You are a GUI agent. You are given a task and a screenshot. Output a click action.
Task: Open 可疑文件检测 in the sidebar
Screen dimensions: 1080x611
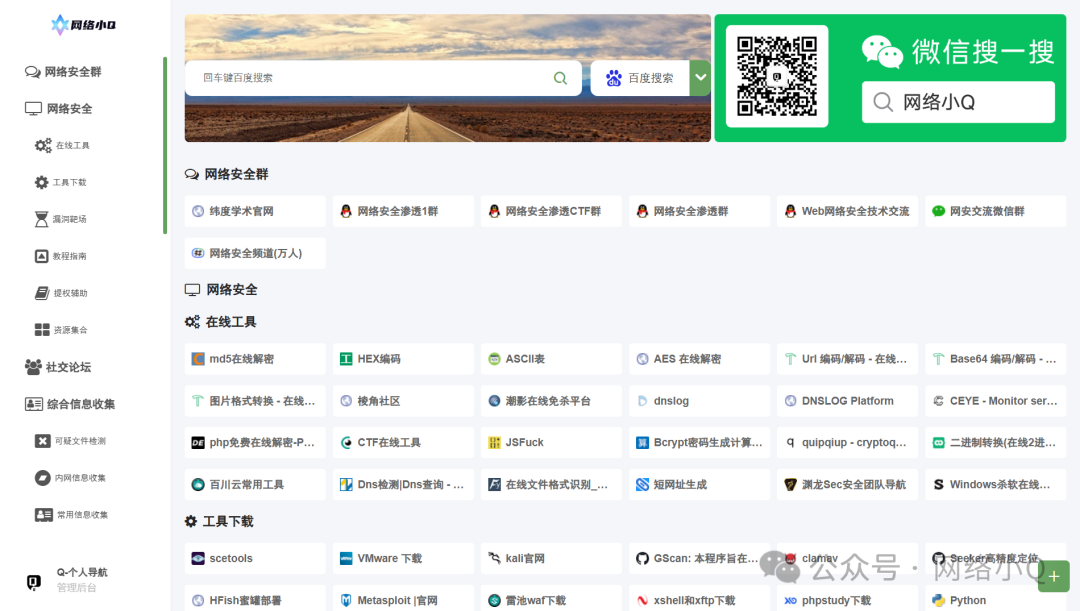[71, 441]
